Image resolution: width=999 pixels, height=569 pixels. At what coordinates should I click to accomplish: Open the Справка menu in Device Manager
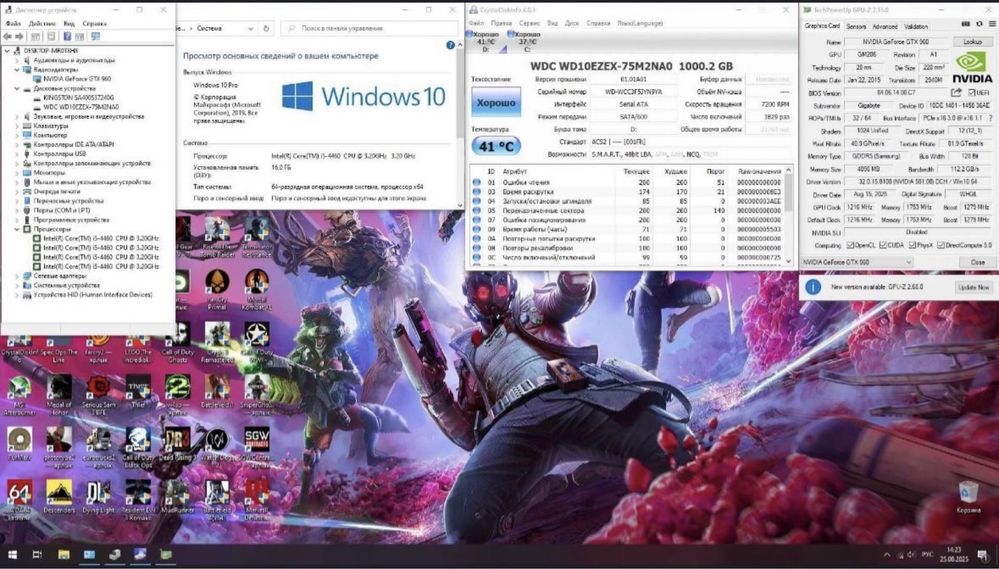[94, 24]
